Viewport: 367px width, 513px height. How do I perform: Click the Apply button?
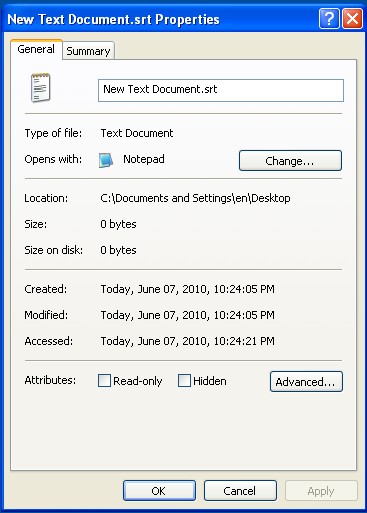(321, 490)
